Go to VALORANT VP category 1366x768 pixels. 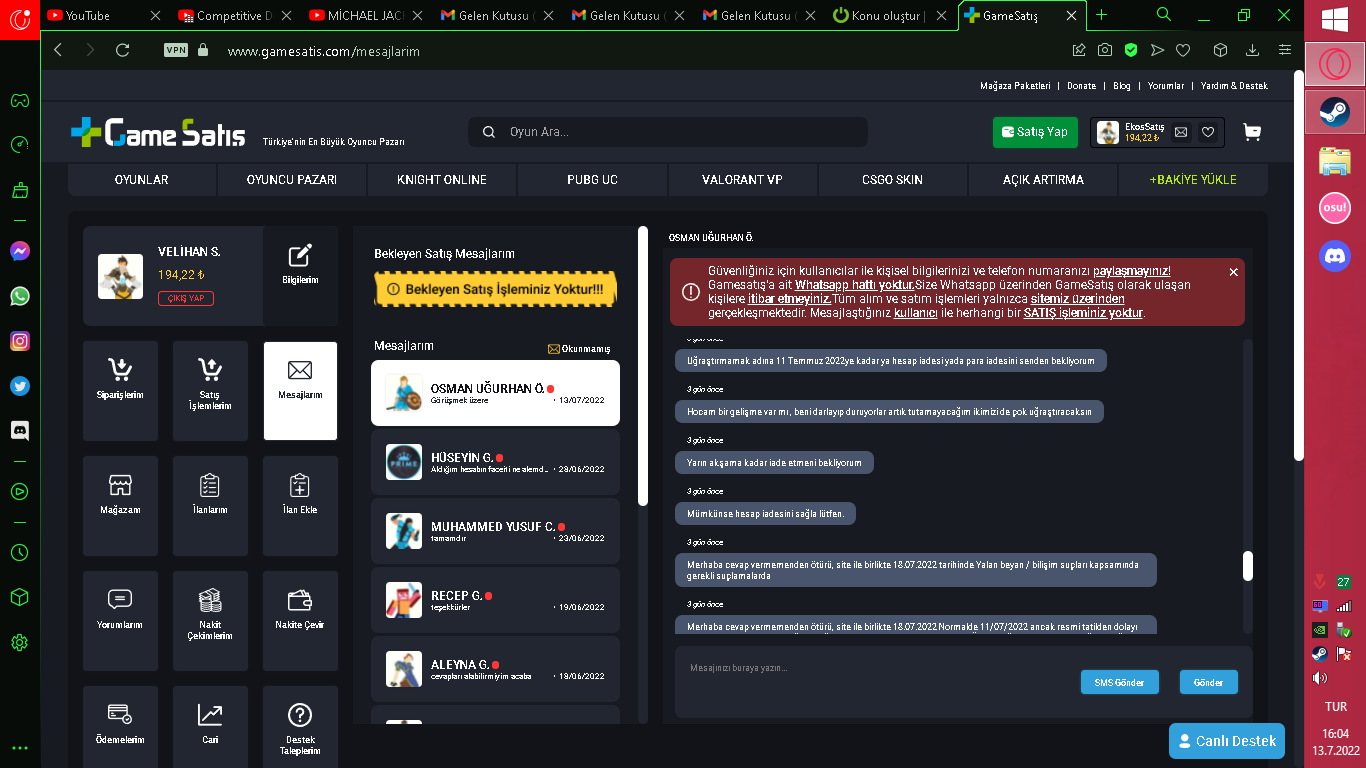(742, 180)
